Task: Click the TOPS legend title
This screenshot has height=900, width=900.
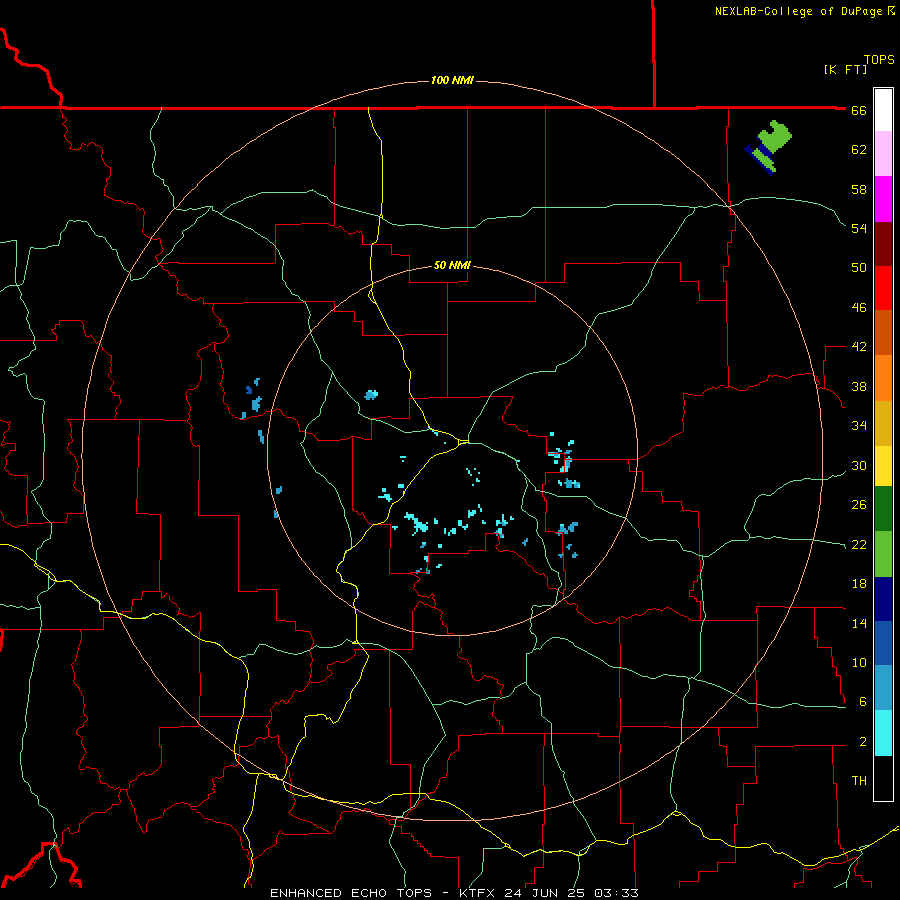Action: (879, 60)
